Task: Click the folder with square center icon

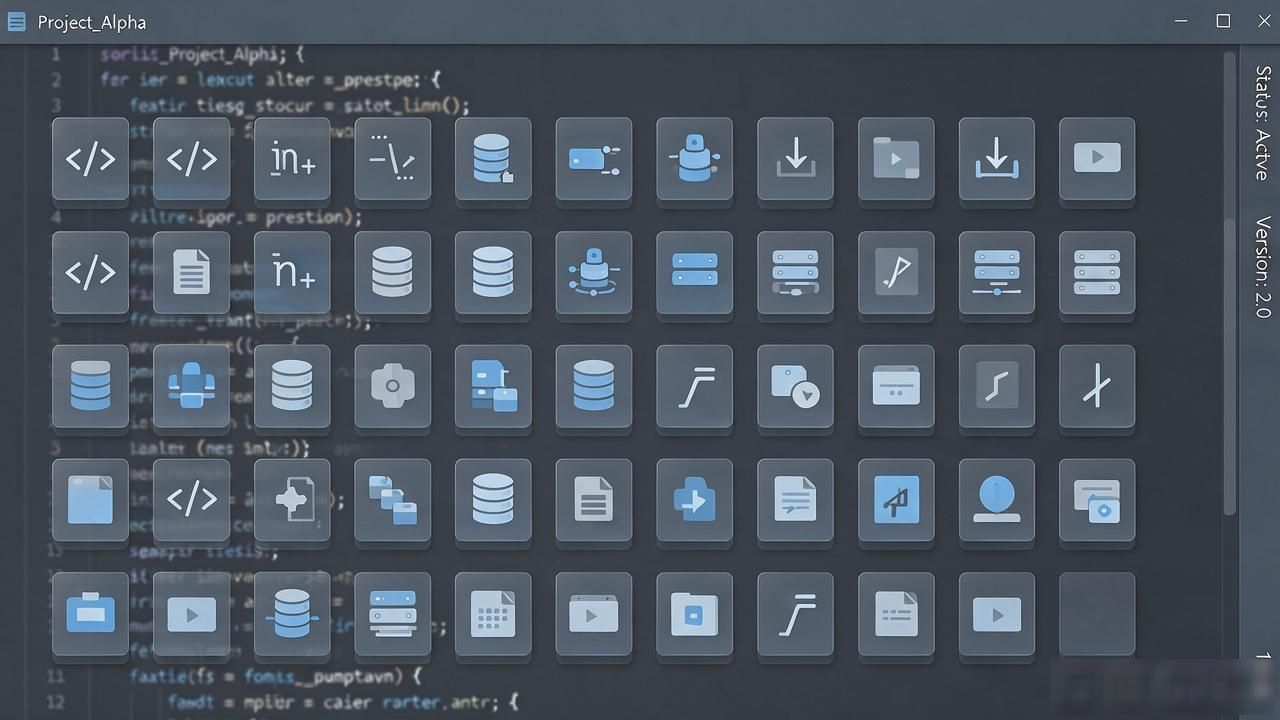Action: coord(694,613)
